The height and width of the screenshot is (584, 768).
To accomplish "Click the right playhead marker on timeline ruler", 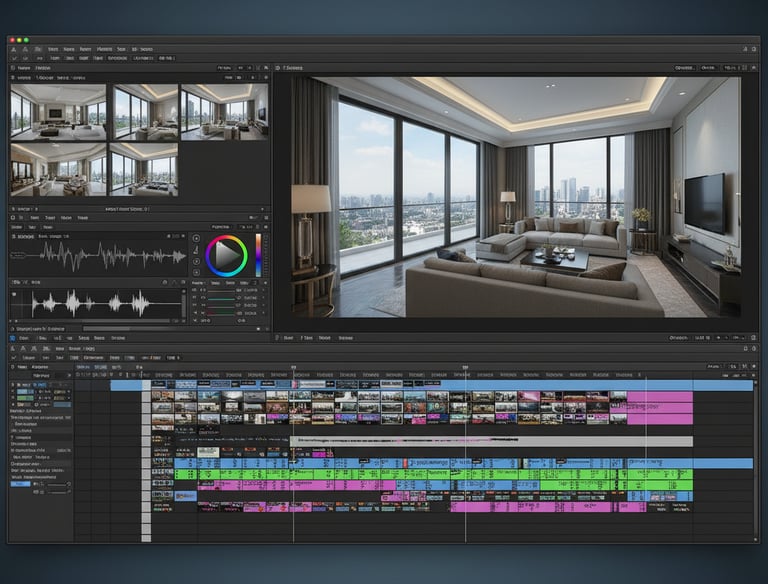I will click(x=465, y=367).
